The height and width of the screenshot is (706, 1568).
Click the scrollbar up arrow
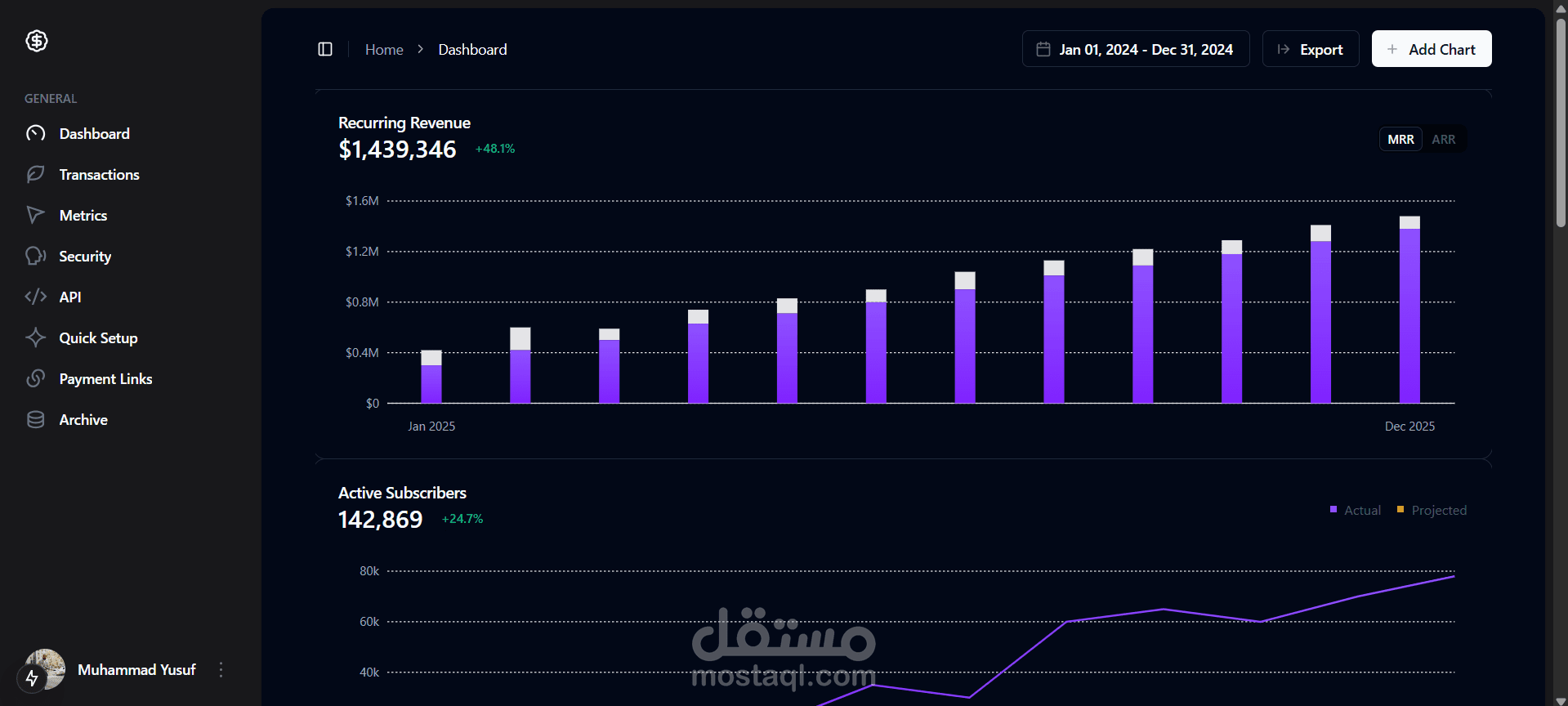pos(1561,7)
